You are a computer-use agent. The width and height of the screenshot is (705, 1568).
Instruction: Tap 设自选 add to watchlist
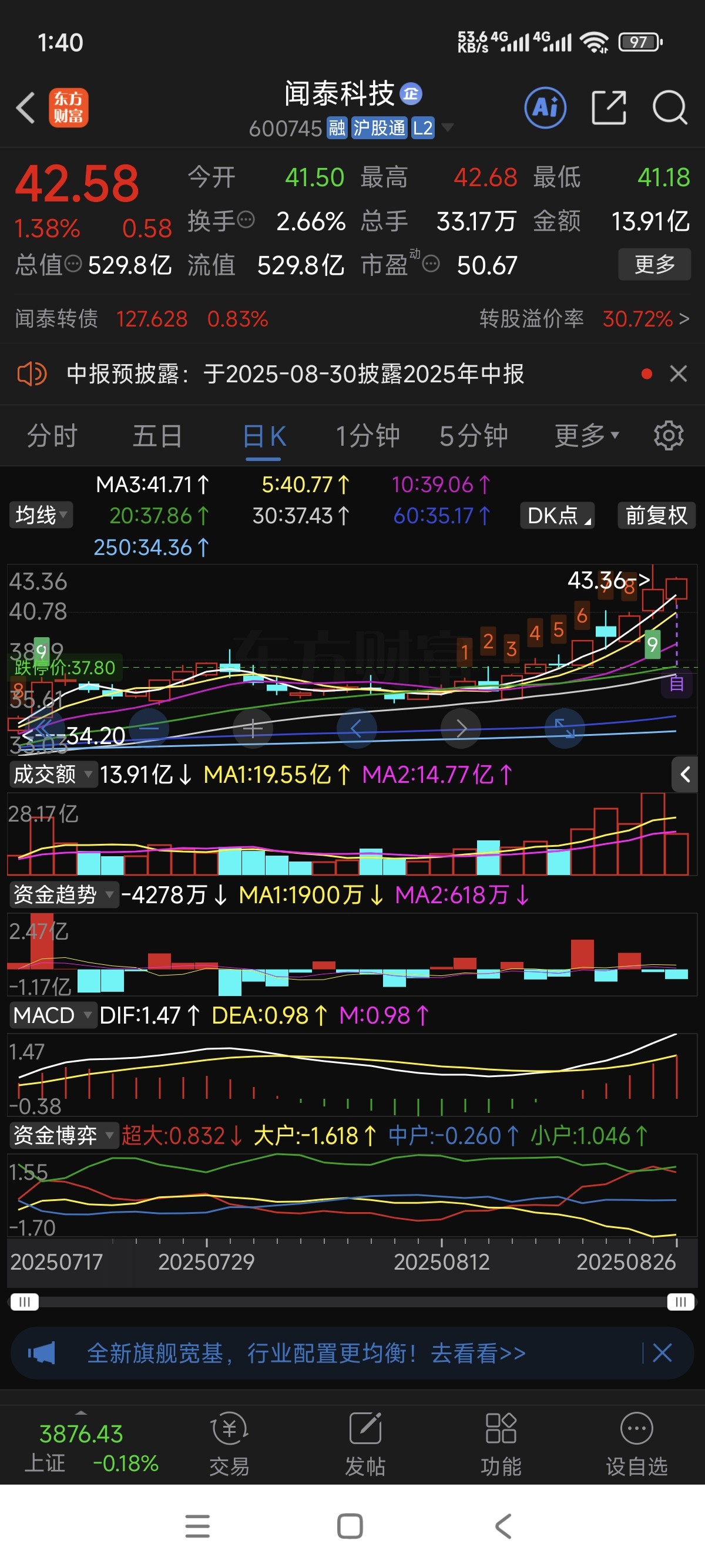click(x=637, y=1445)
